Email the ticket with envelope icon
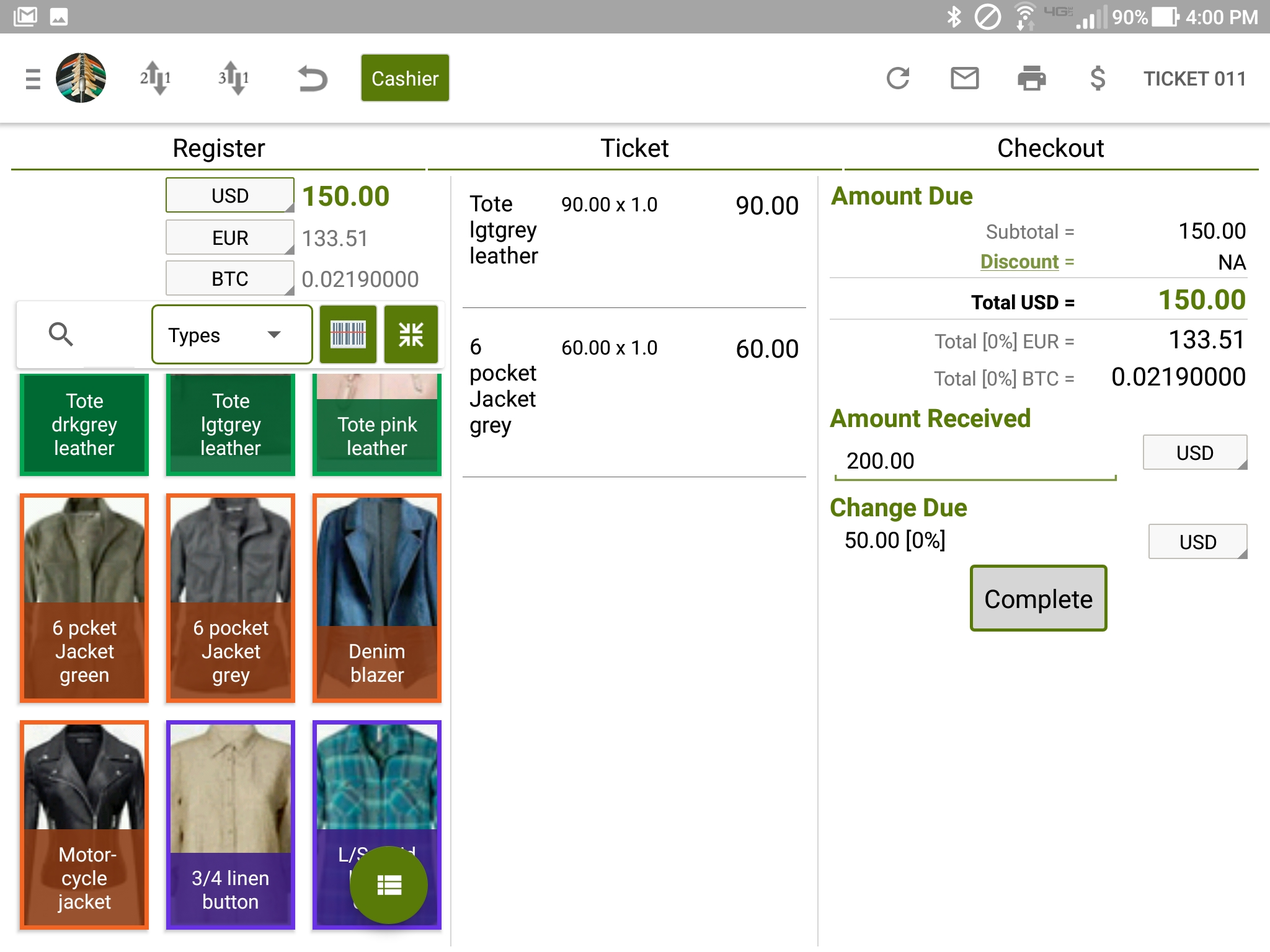 point(964,79)
